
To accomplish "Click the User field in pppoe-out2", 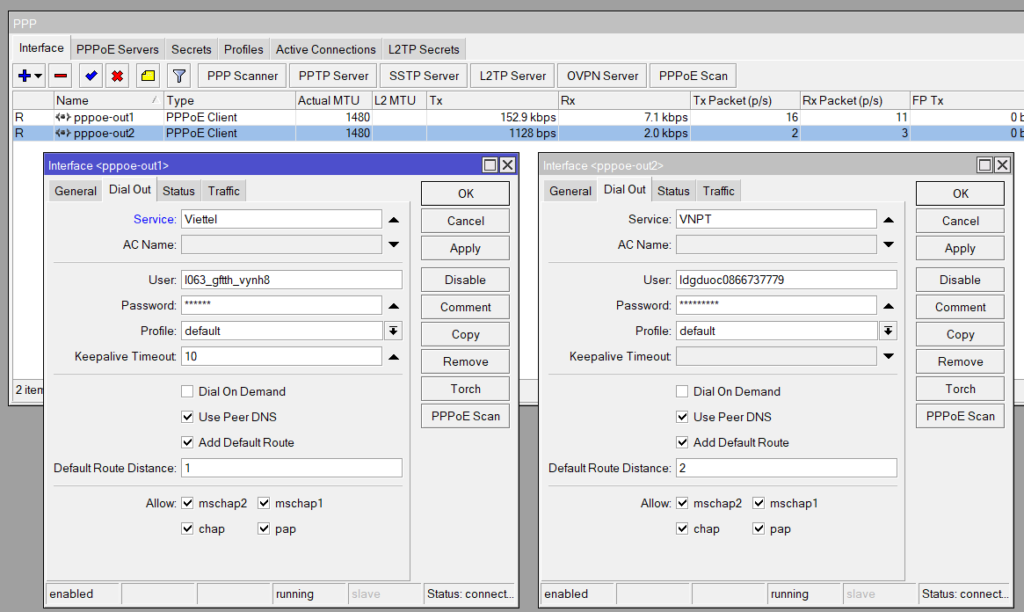I will coord(786,280).
